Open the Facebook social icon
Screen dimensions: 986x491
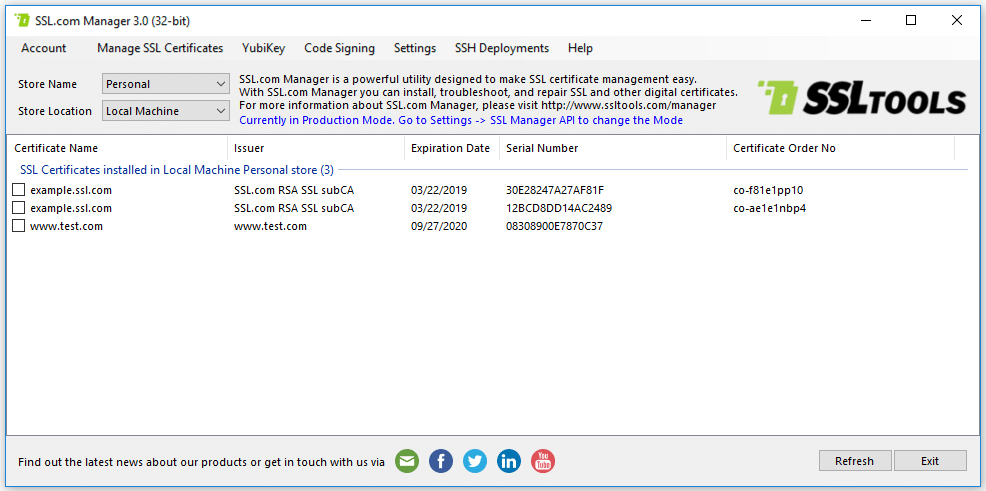441,461
